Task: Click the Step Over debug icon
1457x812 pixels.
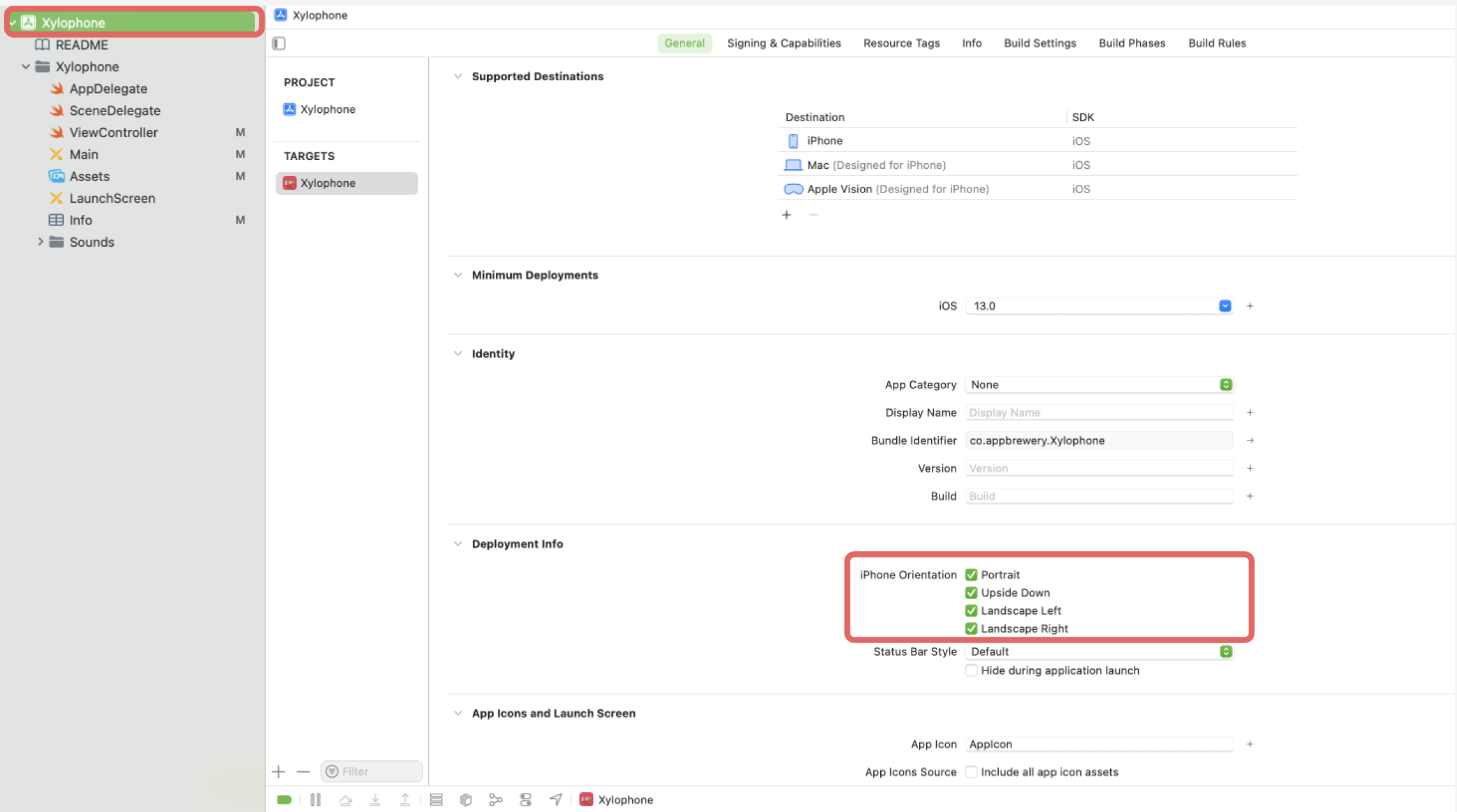Action: click(x=345, y=800)
